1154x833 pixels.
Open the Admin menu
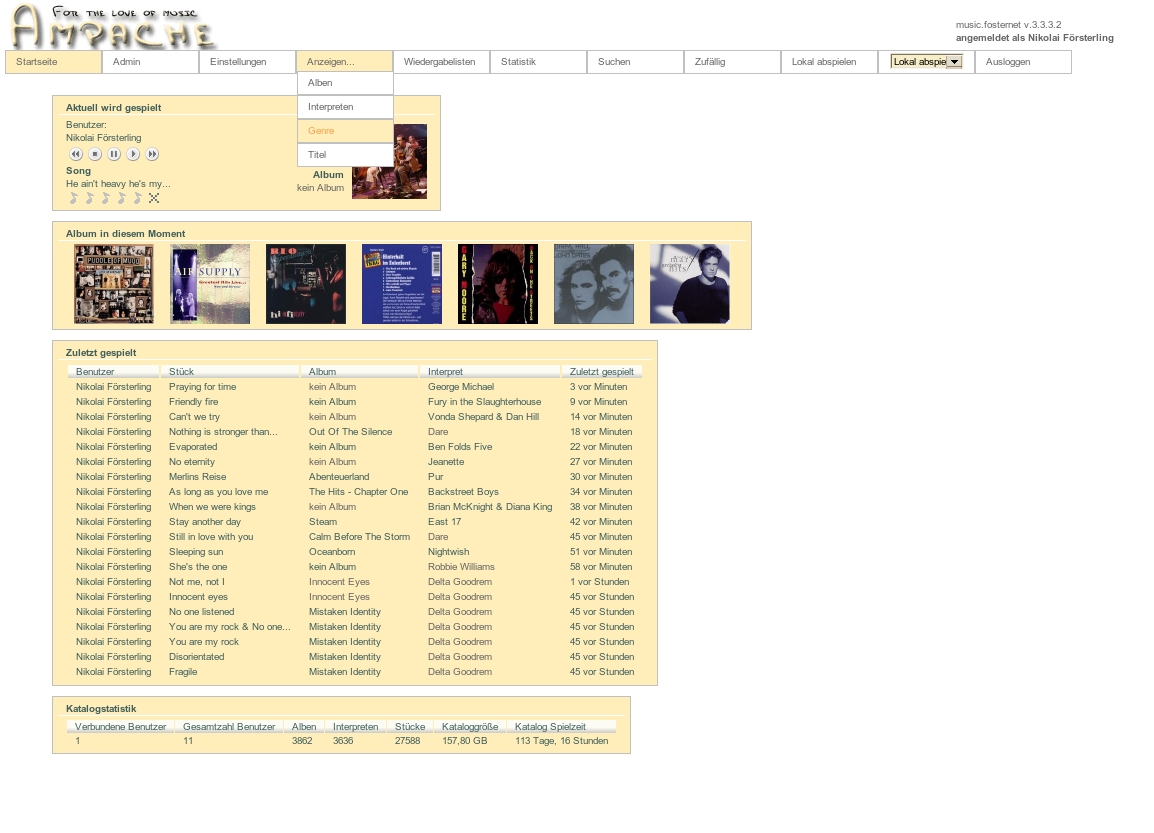pos(150,62)
